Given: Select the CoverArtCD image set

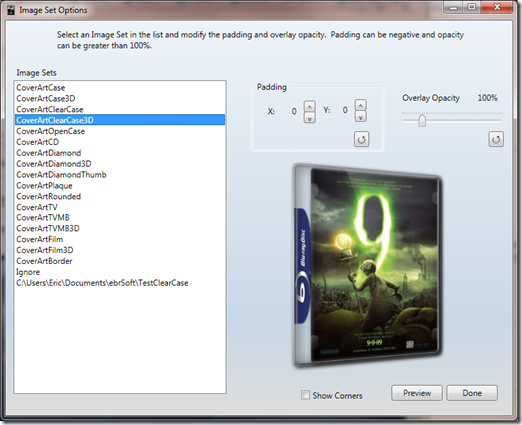Looking at the screenshot, I should 120,142.
